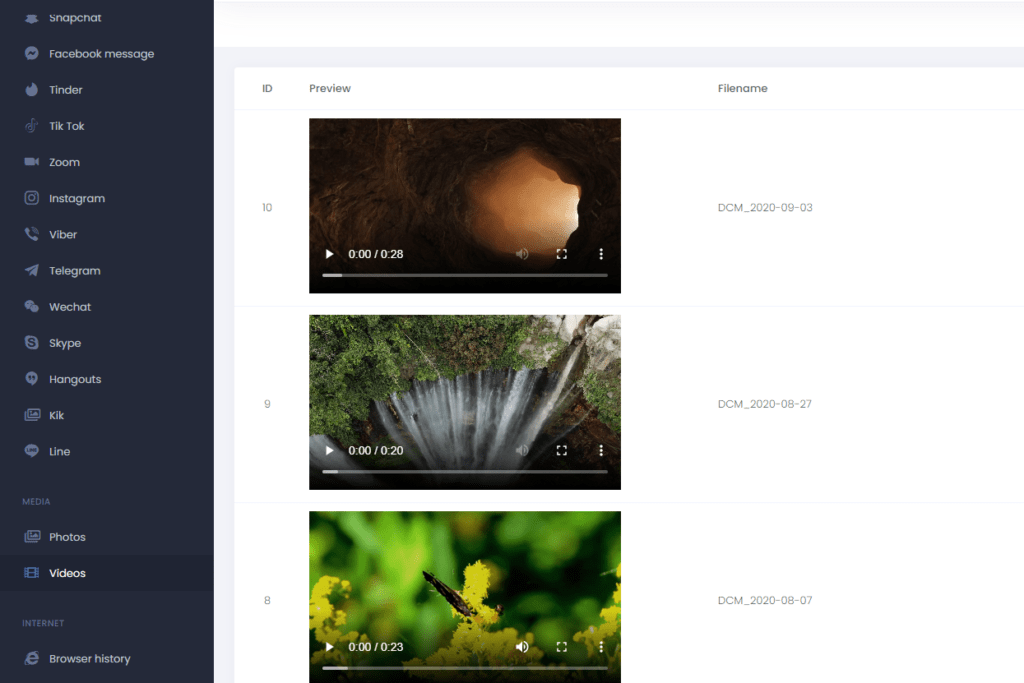The image size is (1024, 683).
Task: Enter fullscreen on the butterfly video
Action: 562,647
